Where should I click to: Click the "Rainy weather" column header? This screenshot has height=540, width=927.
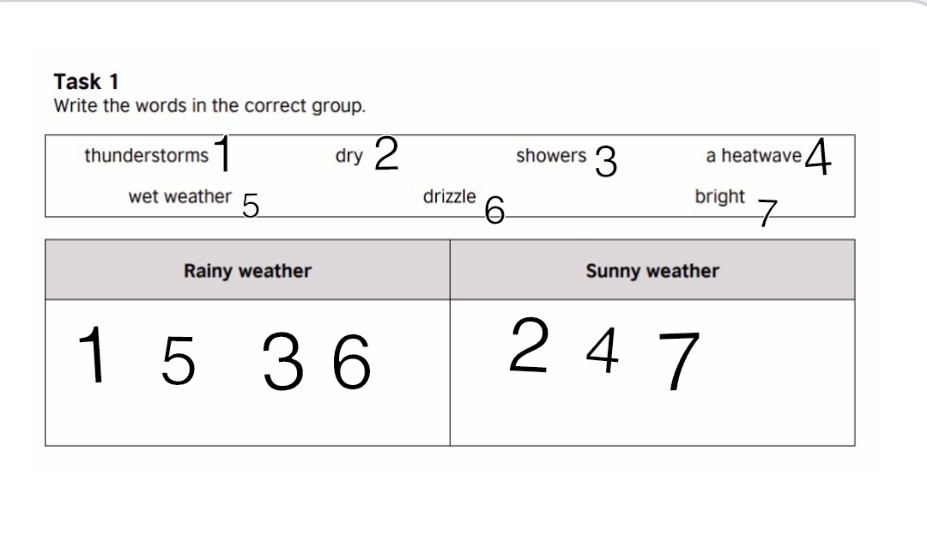(247, 270)
